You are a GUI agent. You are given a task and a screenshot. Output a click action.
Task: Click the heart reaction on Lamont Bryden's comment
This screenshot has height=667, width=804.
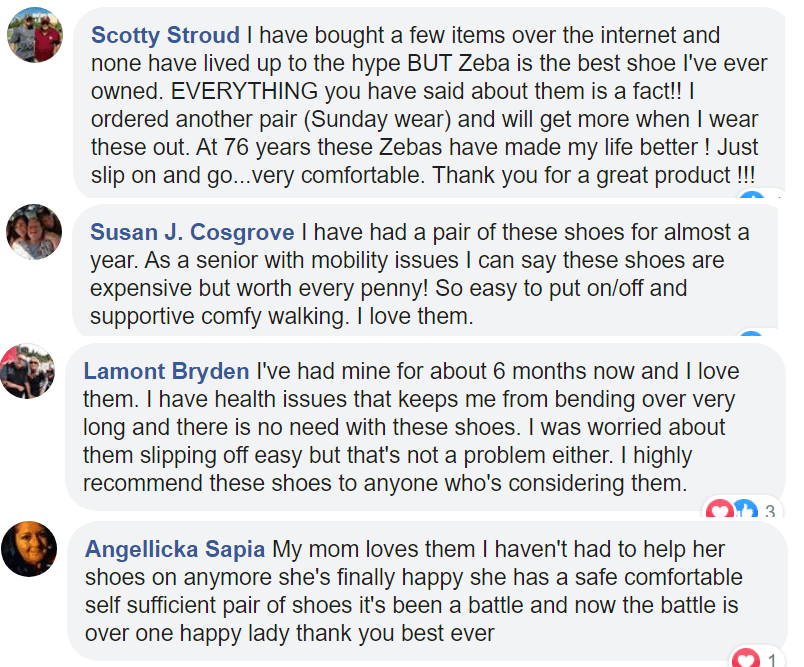coord(719,510)
